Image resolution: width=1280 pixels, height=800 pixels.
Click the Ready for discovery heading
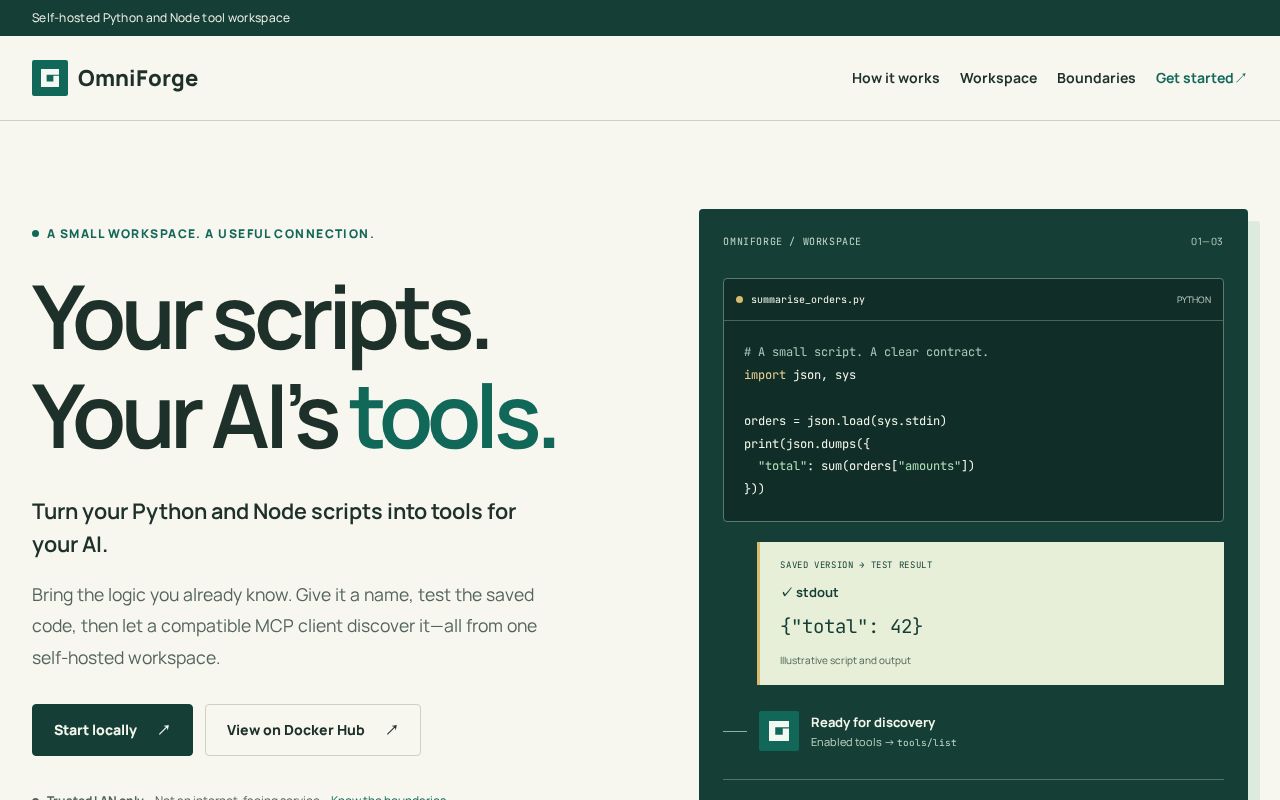pyautogui.click(x=873, y=722)
